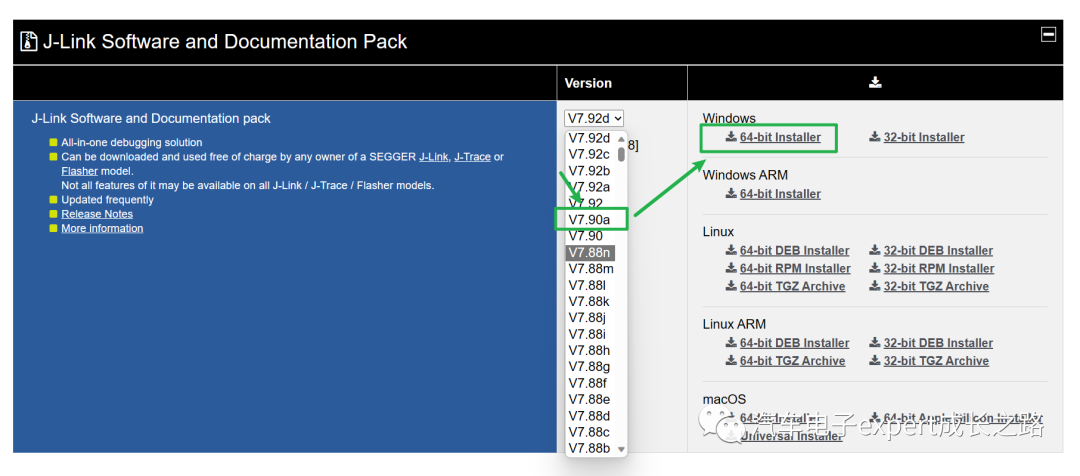Download the Linux ARM 32-bit TGZ Archive
This screenshot has width=1080, height=476.
936,361
